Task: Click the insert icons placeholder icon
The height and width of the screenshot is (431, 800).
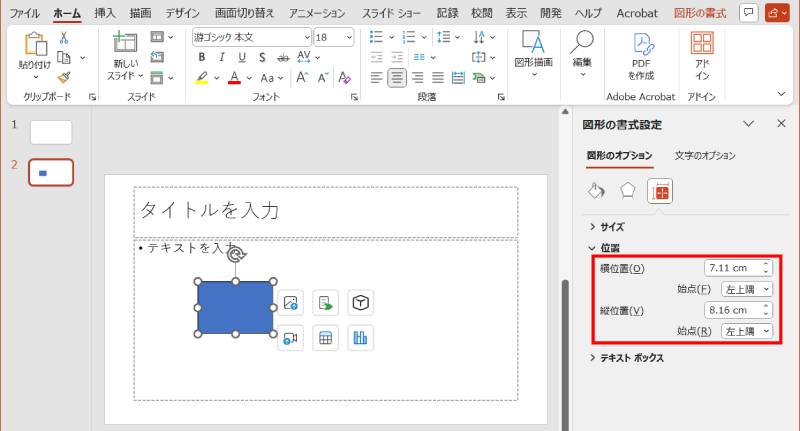Action: [325, 303]
